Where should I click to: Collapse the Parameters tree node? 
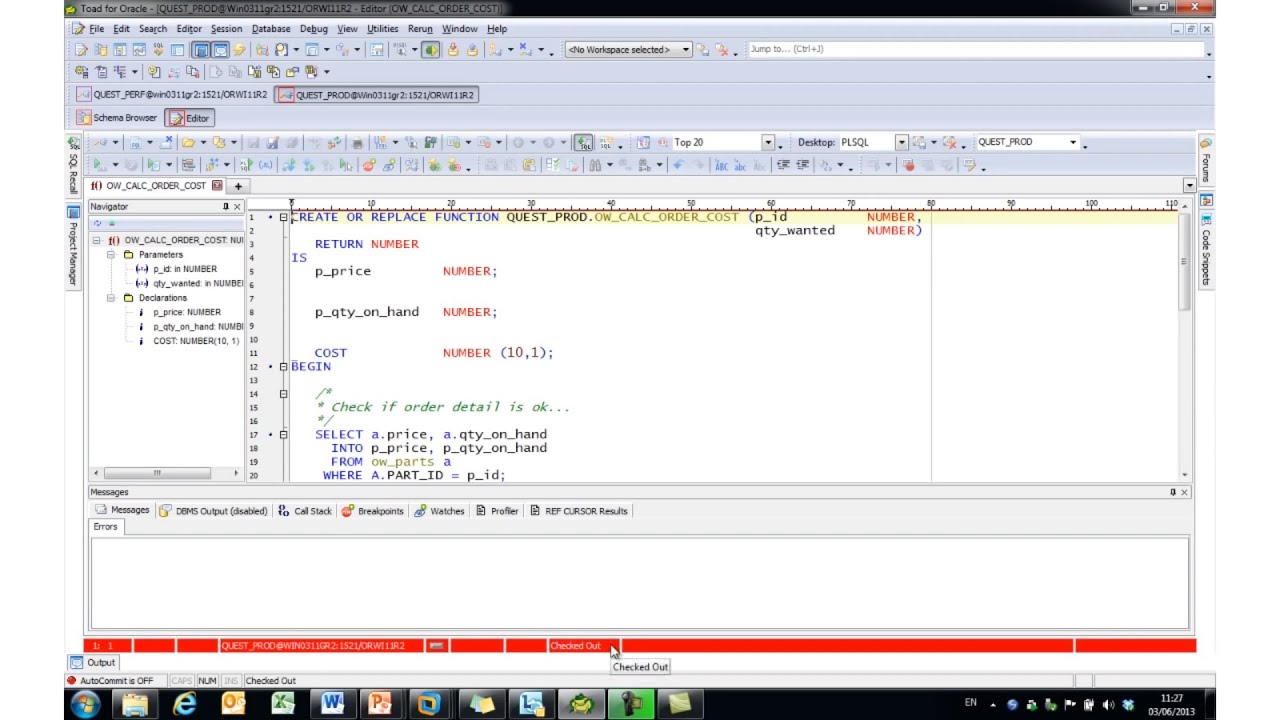112,255
